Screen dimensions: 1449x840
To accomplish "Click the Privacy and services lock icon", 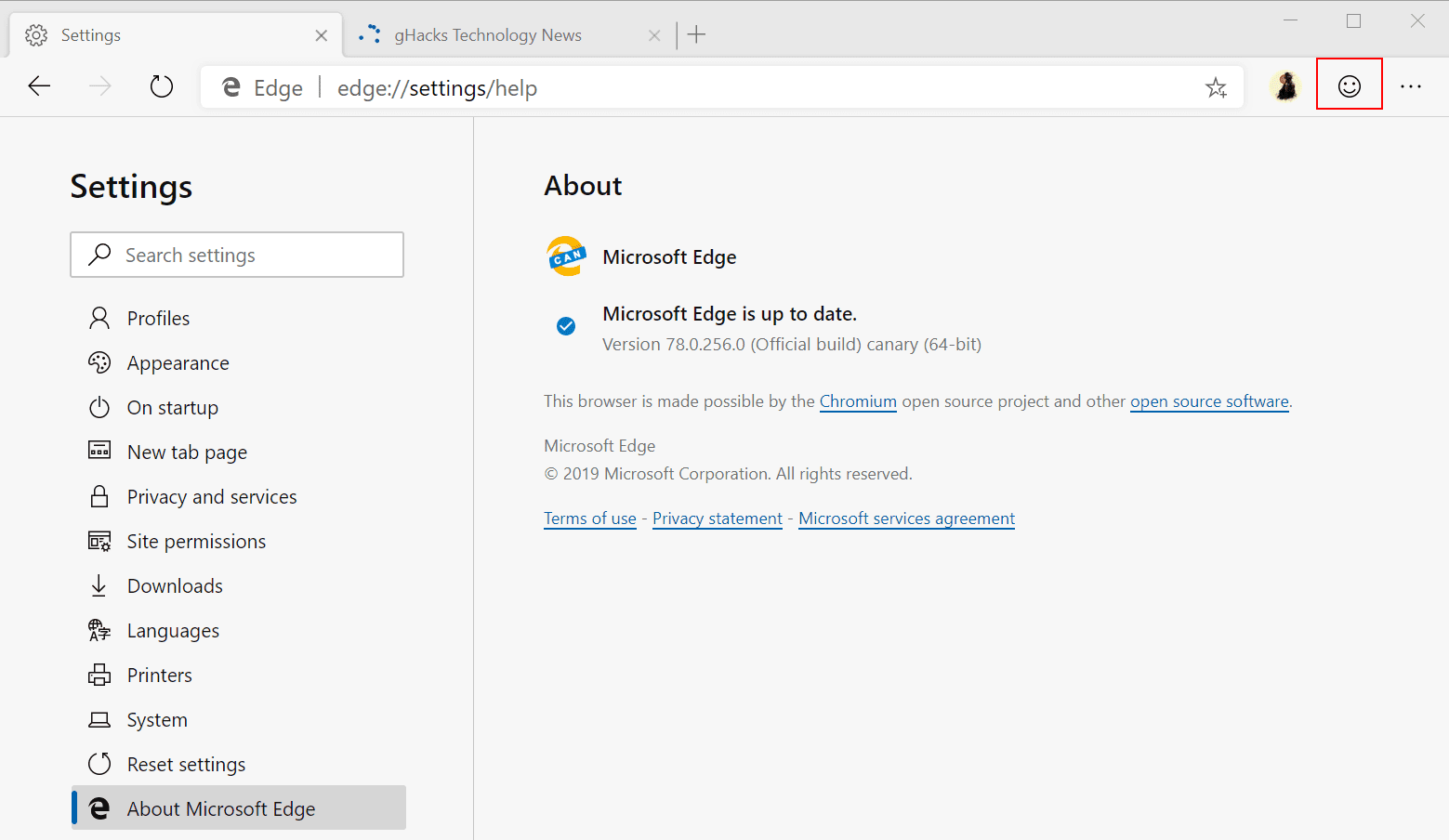I will coord(99,496).
